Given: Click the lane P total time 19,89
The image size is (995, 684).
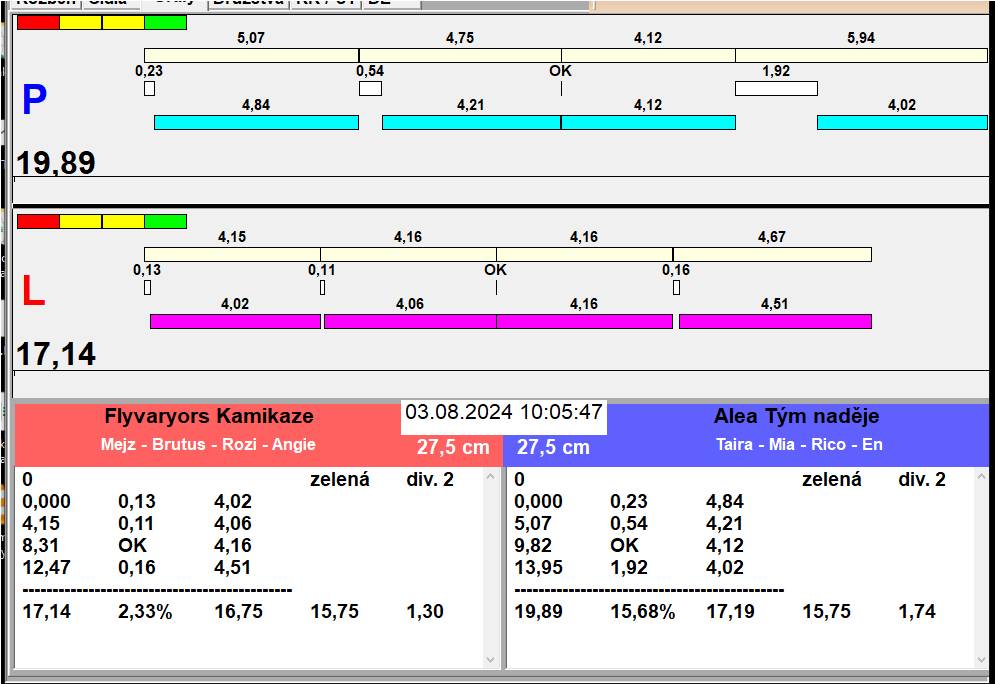Looking at the screenshot, I should click(x=56, y=163).
